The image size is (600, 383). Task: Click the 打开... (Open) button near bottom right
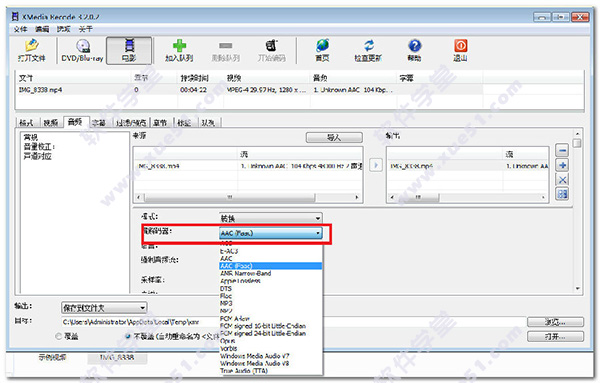555,336
